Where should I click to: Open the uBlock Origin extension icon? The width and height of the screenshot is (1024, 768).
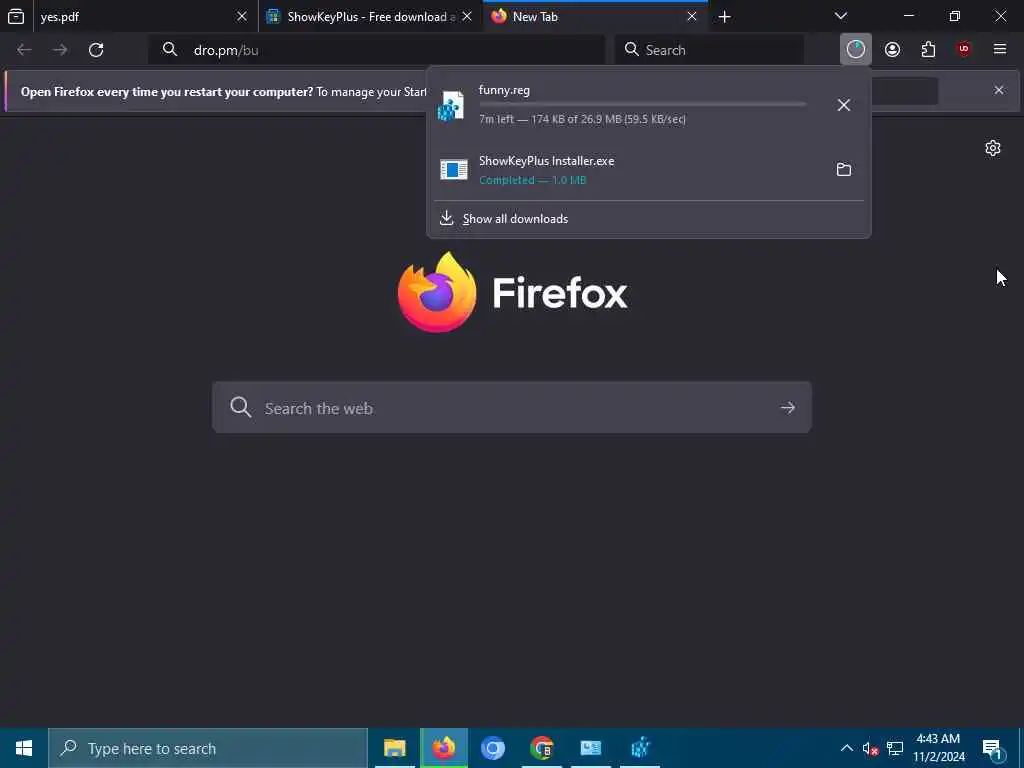[x=964, y=49]
